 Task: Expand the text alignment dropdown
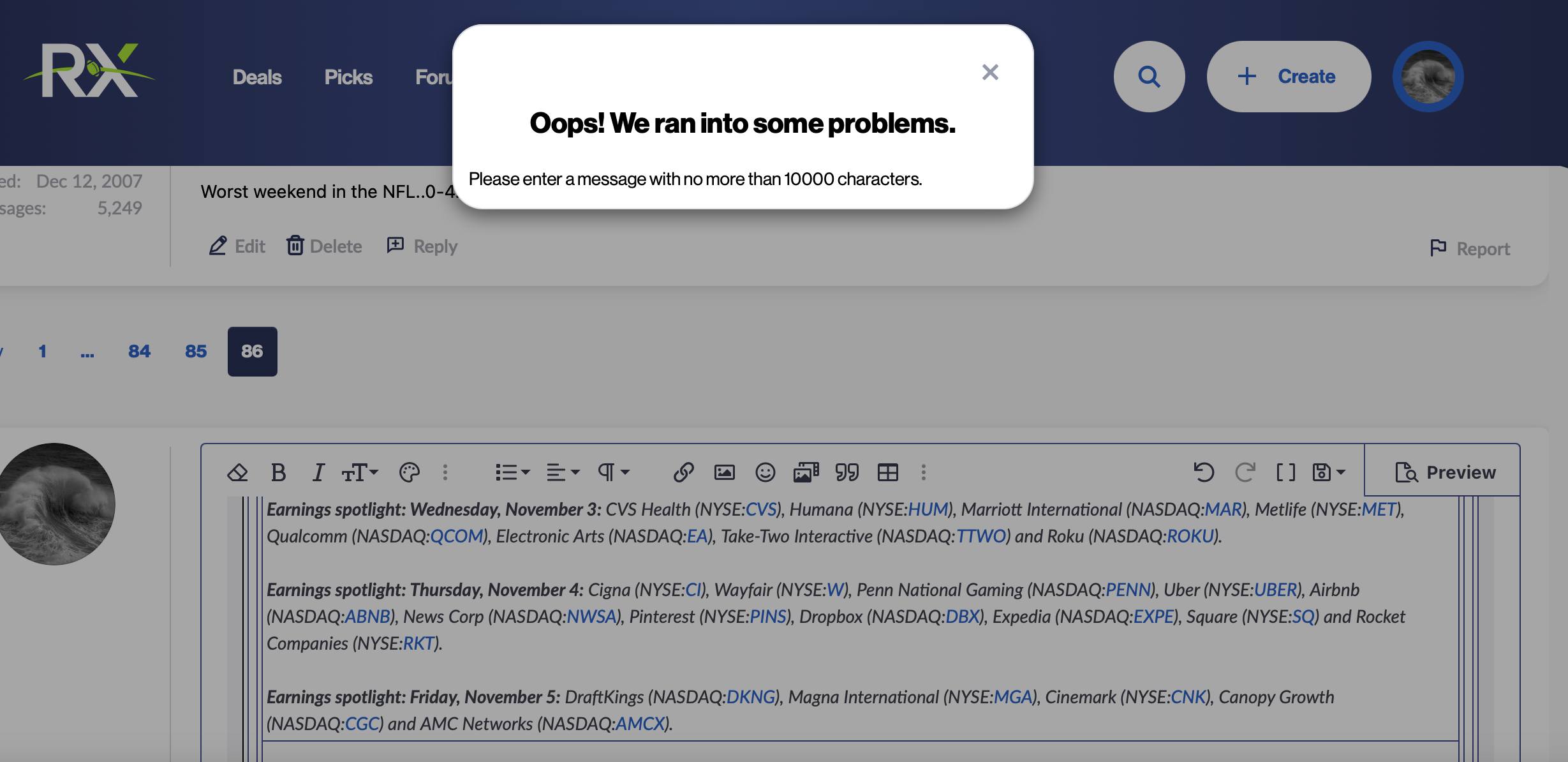tap(563, 472)
